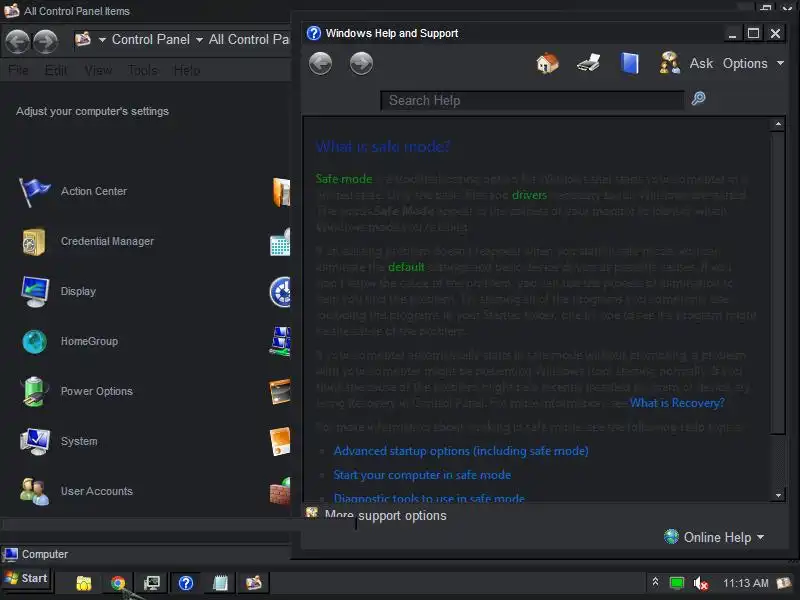The width and height of the screenshot is (800, 600).
Task: Open the What is Recovery? link
Action: pos(677,403)
